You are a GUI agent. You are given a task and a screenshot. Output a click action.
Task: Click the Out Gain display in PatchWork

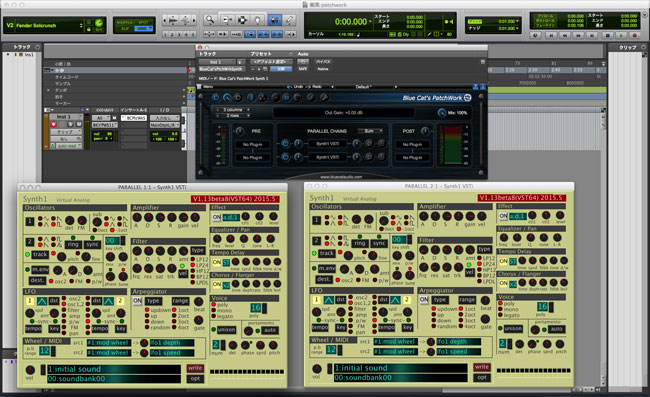(344, 113)
